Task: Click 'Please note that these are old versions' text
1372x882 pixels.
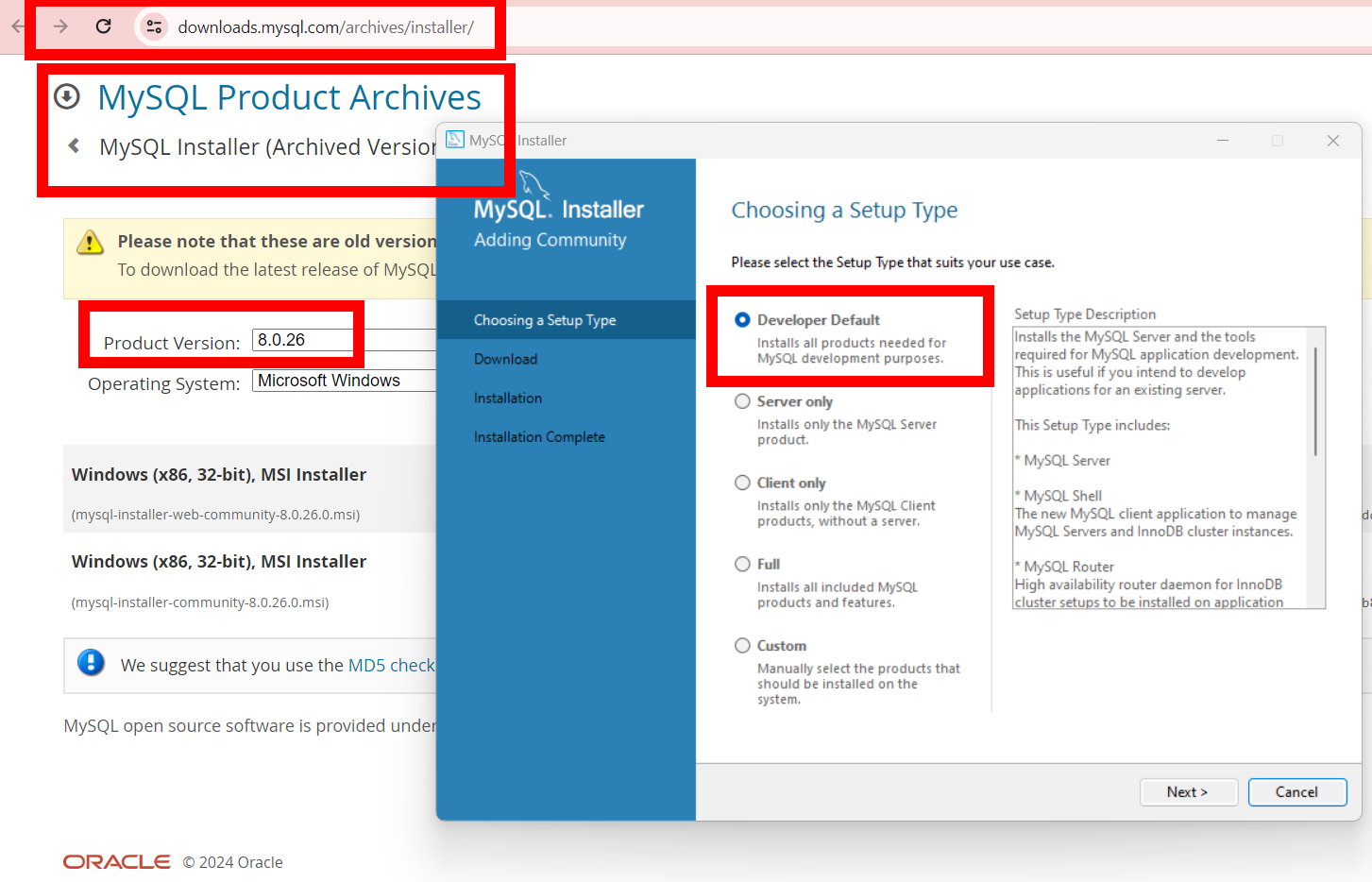Action: click(277, 242)
